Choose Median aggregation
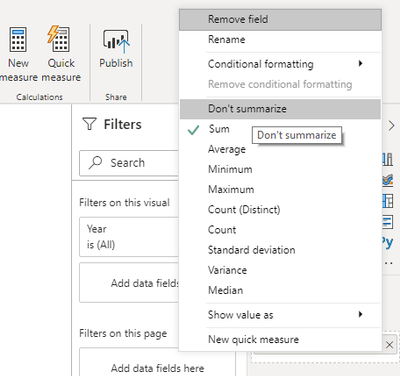The image size is (400, 376). click(280, 290)
